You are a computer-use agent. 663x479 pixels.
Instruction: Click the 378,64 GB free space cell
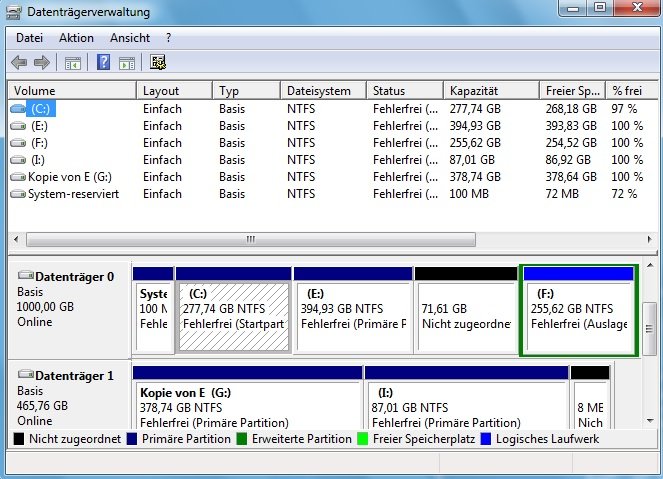coord(571,177)
